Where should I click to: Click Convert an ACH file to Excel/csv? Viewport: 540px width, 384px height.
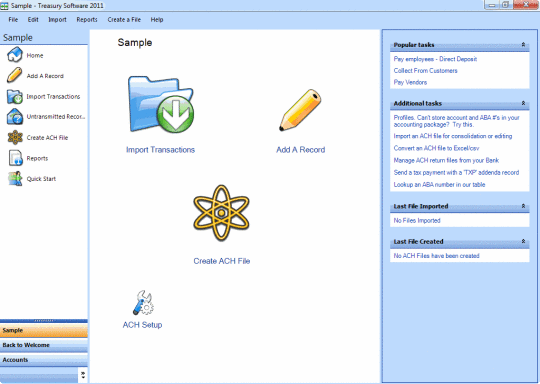coord(436,148)
